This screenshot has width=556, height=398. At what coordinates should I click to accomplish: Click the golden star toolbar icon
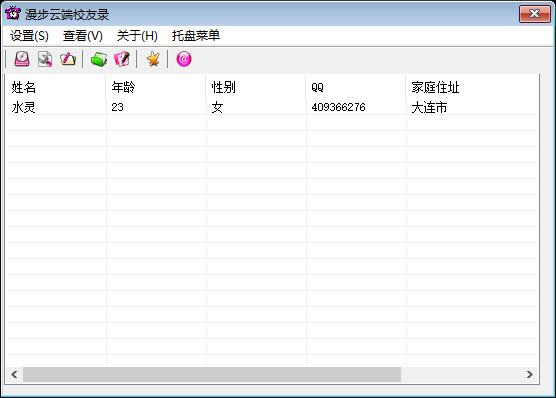pyautogui.click(x=153, y=59)
